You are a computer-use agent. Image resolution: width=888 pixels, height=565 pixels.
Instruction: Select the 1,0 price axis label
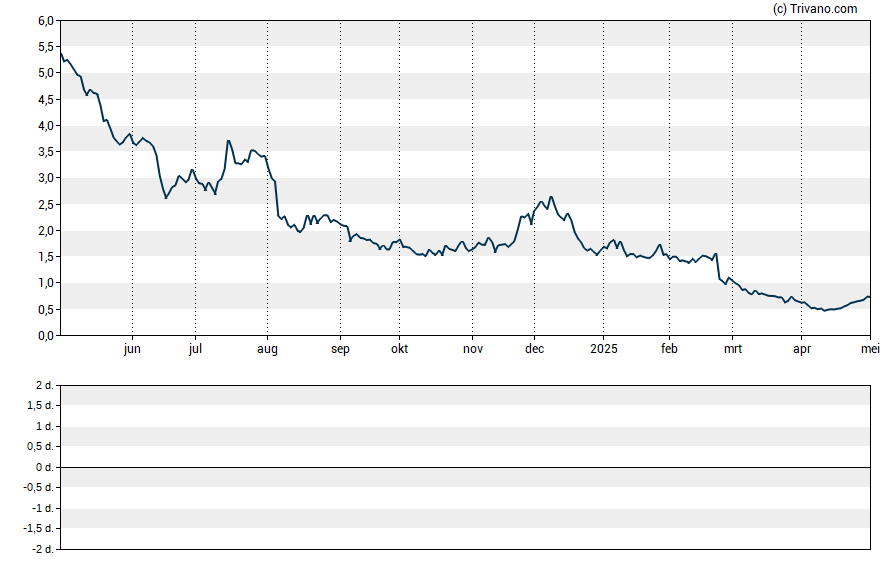pyautogui.click(x=46, y=283)
